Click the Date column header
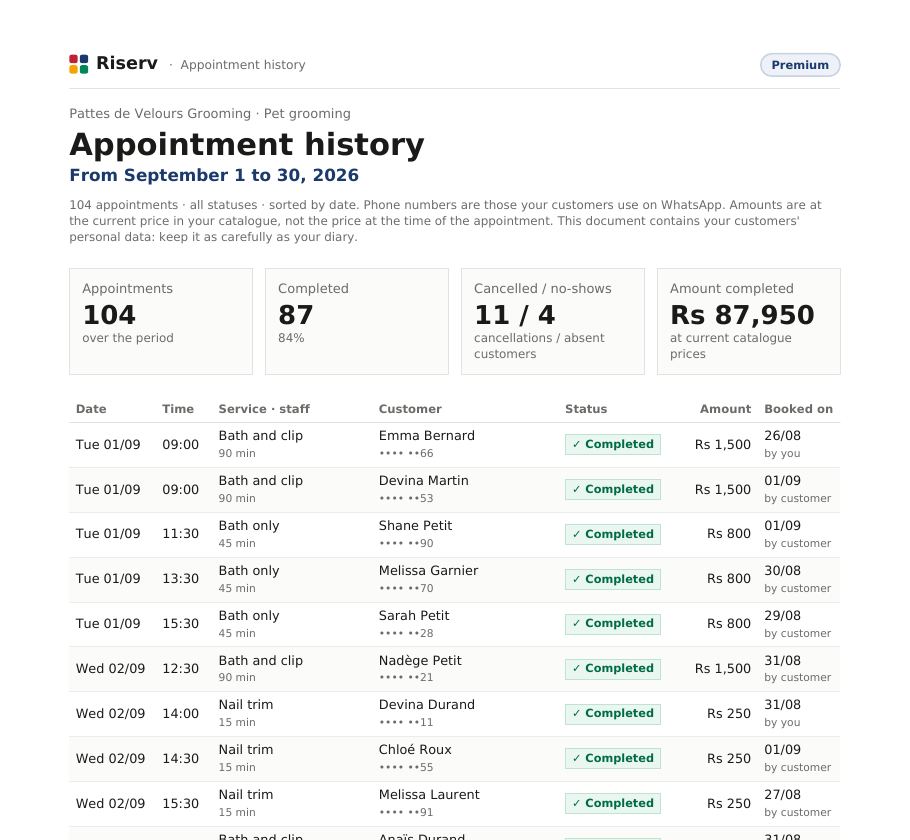Viewport: 910px width, 840px height. (91, 409)
